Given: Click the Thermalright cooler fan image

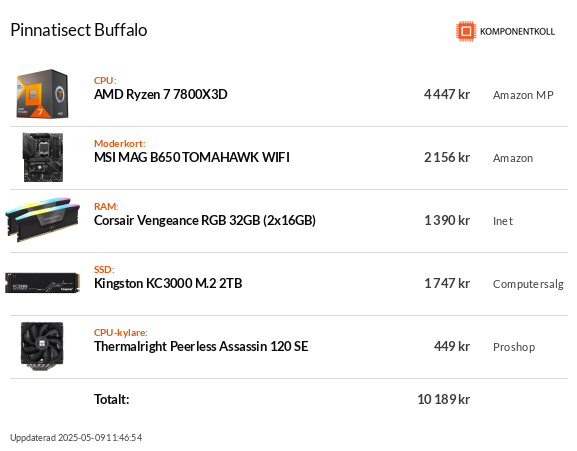Looking at the screenshot, I should 42,346.
